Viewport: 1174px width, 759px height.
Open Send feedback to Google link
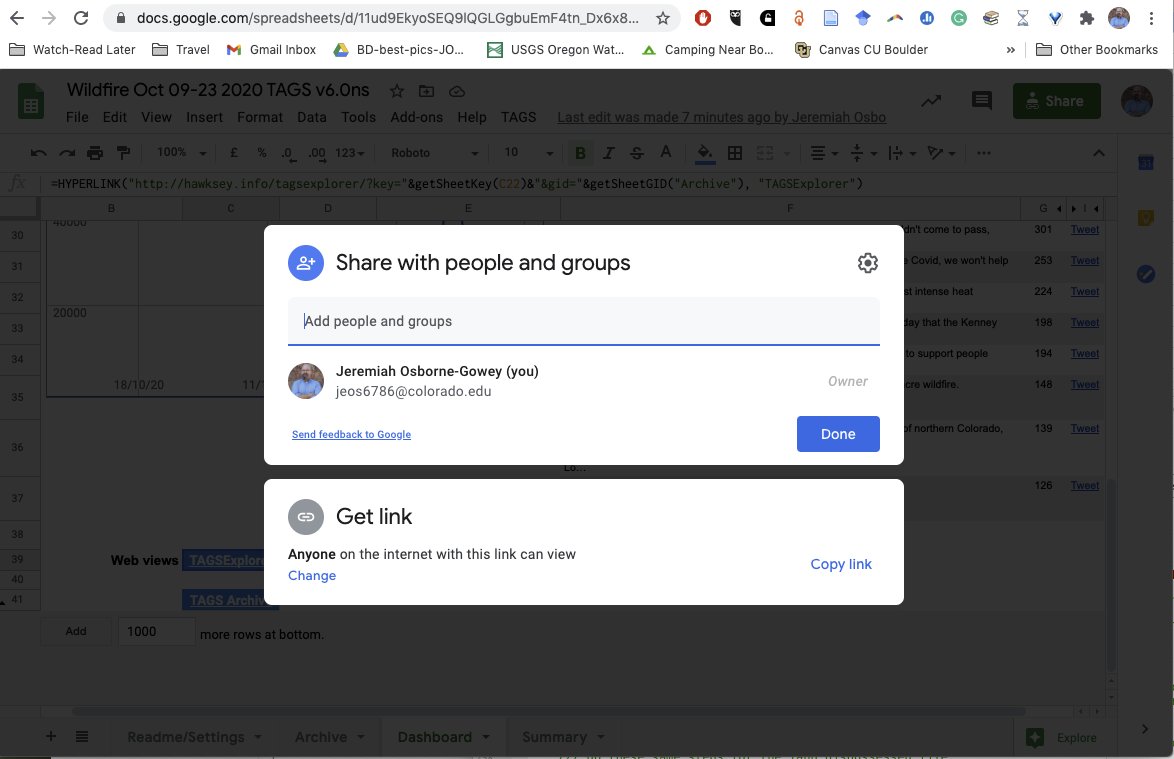point(351,434)
